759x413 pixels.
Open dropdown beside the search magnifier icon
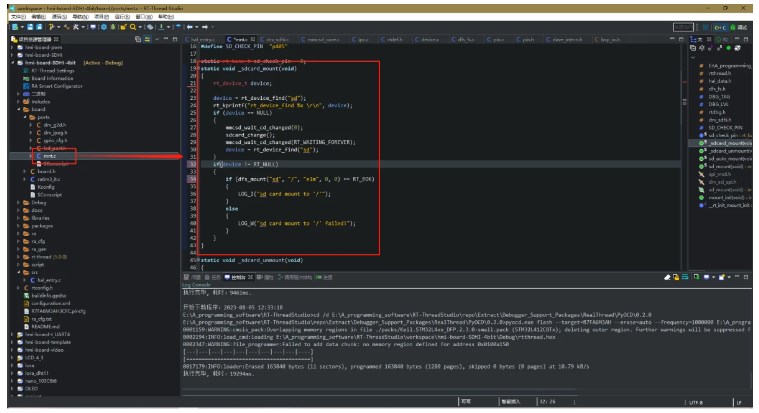point(140,27)
